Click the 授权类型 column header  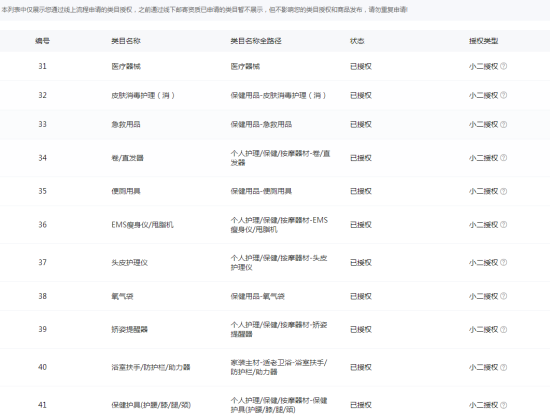click(484, 41)
